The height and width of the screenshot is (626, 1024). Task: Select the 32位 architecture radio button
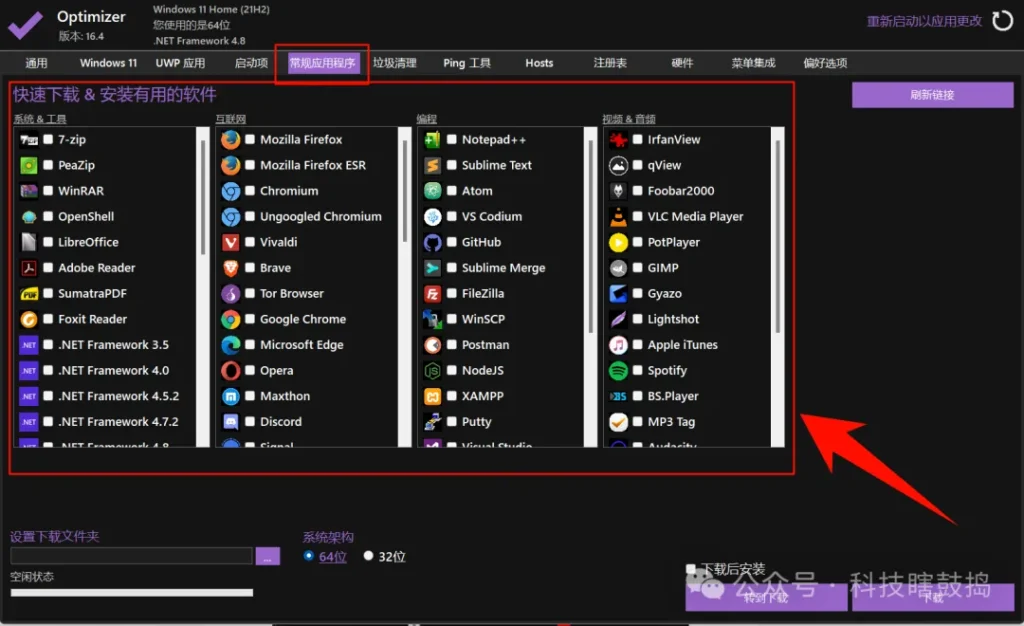point(368,556)
